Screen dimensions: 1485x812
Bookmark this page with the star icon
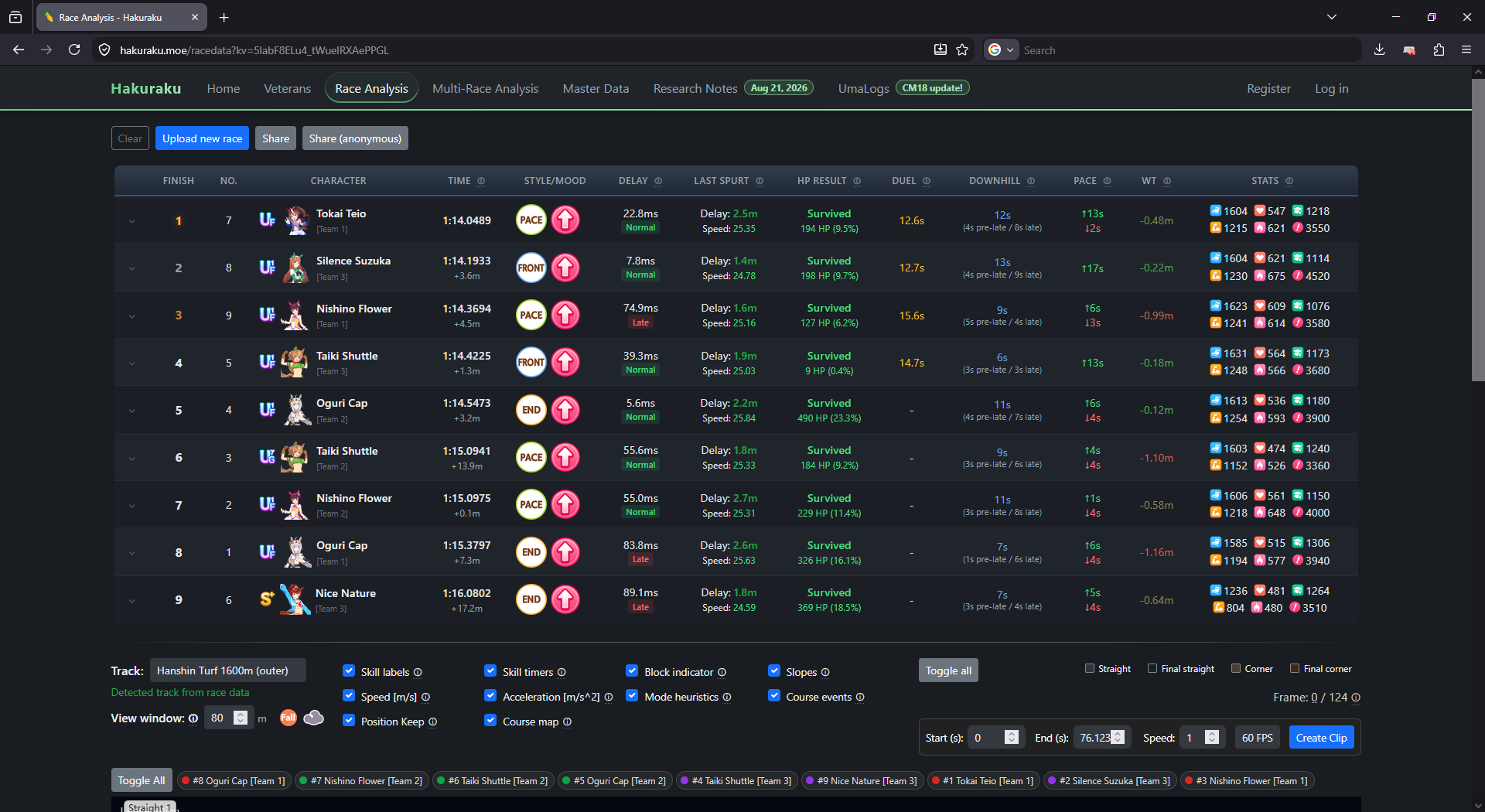(962, 49)
